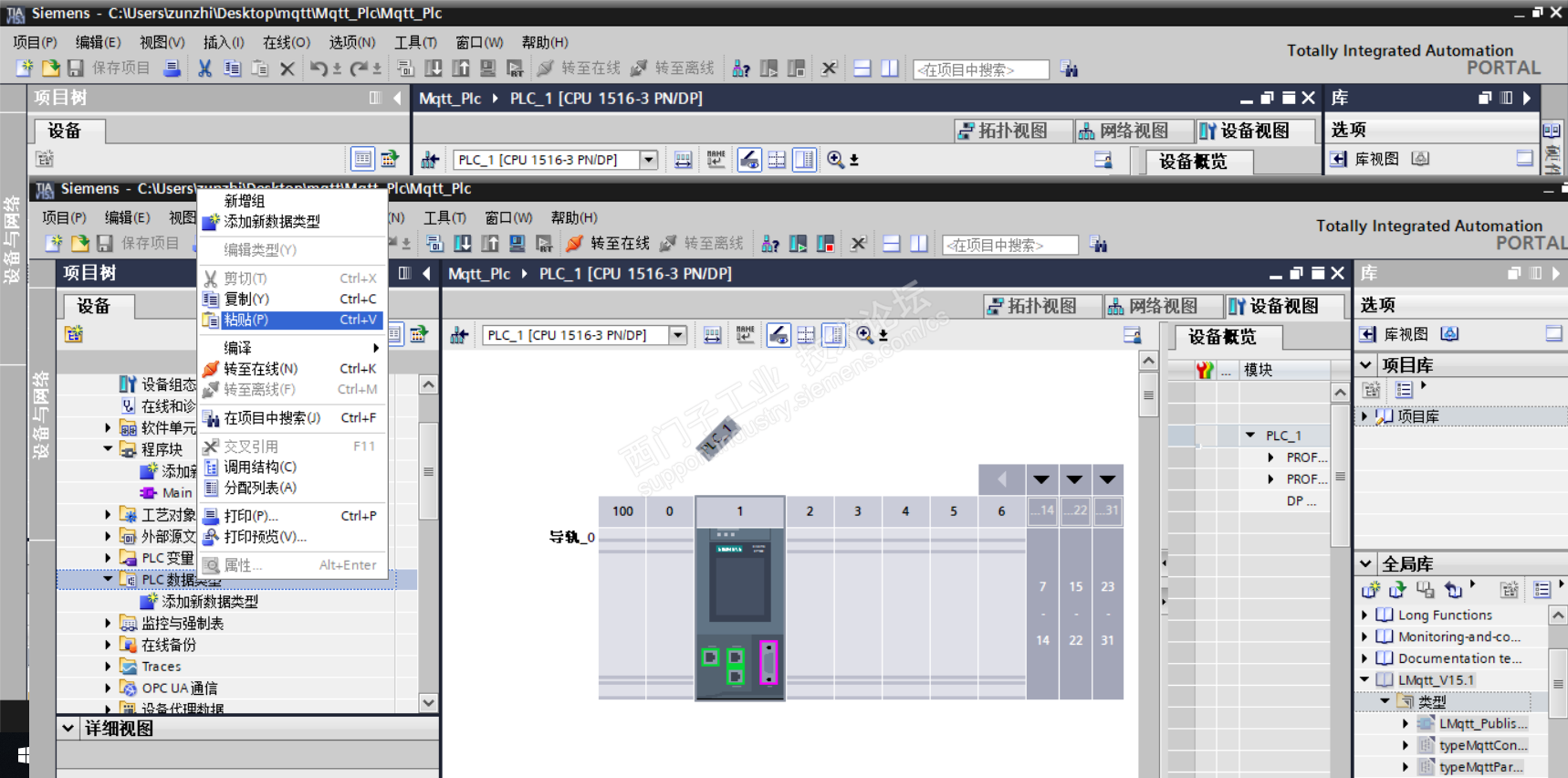The width and height of the screenshot is (1568, 778).
Task: Create a new project in the front window toolbar
Action: (x=54, y=244)
